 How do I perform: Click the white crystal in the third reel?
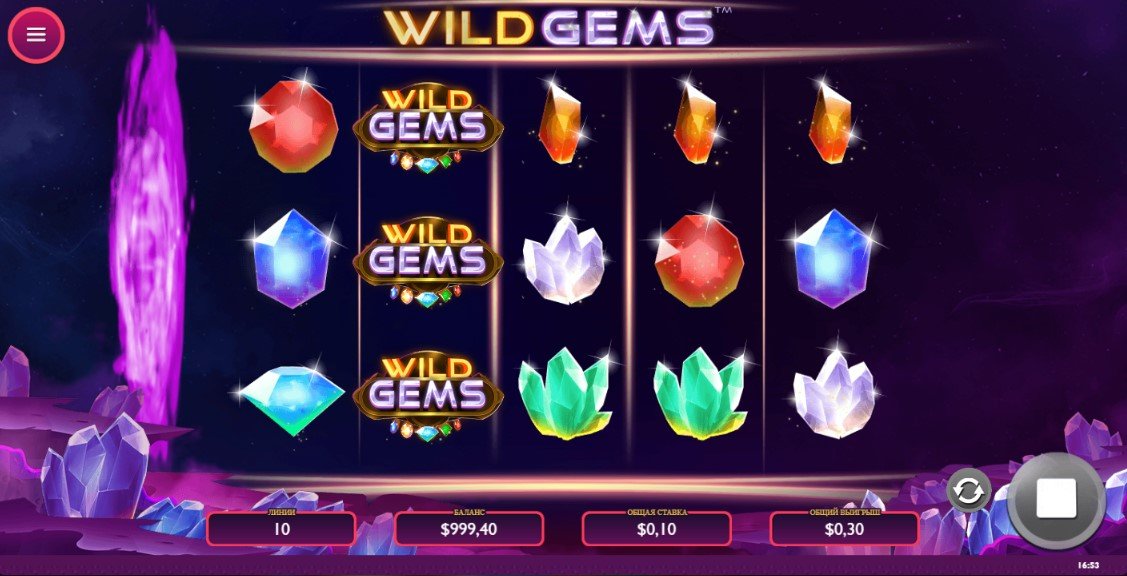[x=564, y=260]
